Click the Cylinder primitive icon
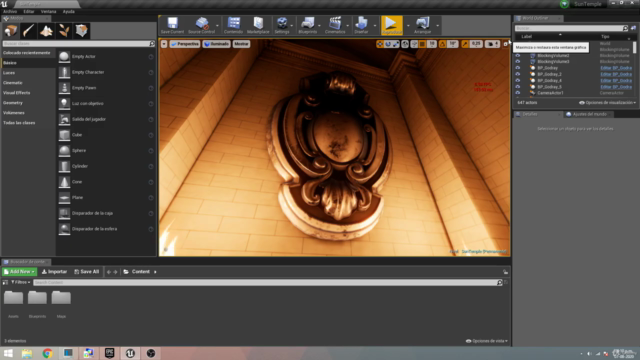Screen dimensions: 640x360 (64, 167)
